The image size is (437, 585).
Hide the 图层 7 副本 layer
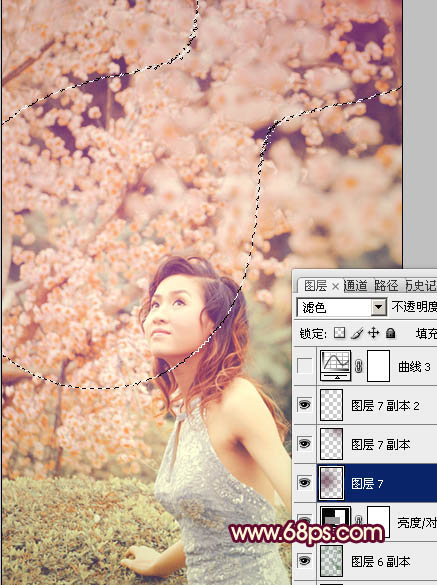[x=305, y=444]
